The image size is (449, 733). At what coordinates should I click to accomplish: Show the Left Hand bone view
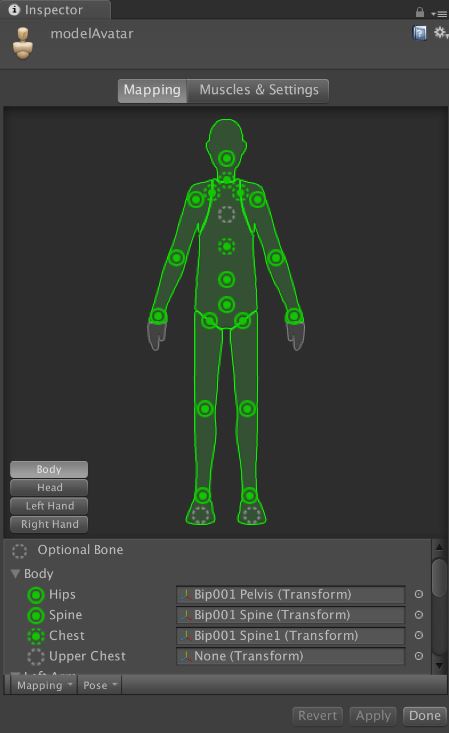pyautogui.click(x=49, y=506)
